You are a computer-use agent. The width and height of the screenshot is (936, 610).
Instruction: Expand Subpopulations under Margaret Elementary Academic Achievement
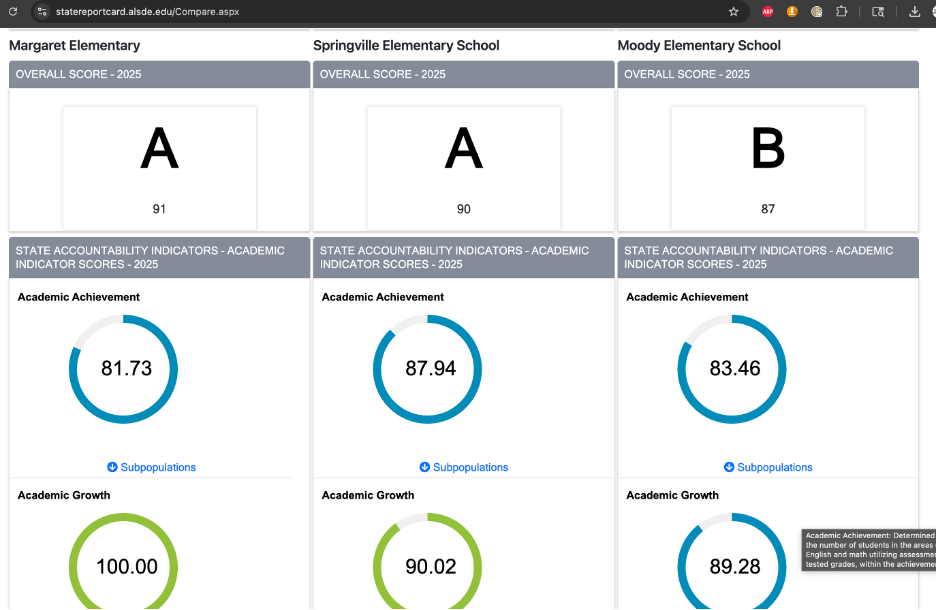(x=151, y=467)
